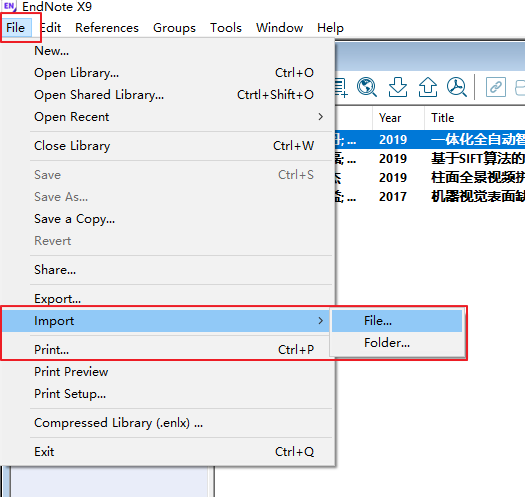
Task: Open the Window menu
Action: (x=279, y=27)
